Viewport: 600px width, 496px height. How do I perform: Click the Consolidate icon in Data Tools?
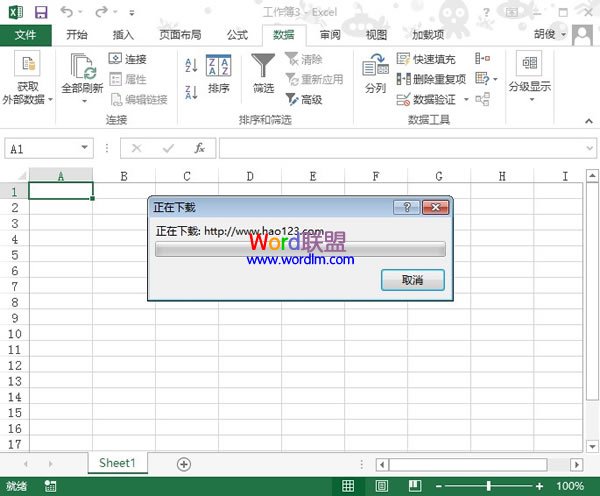(482, 59)
